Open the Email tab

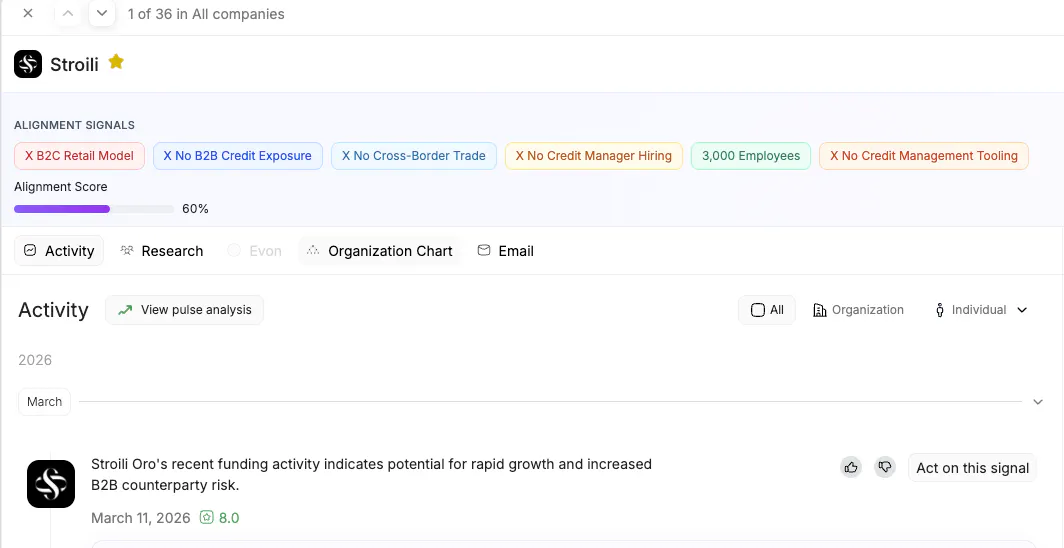pos(506,251)
